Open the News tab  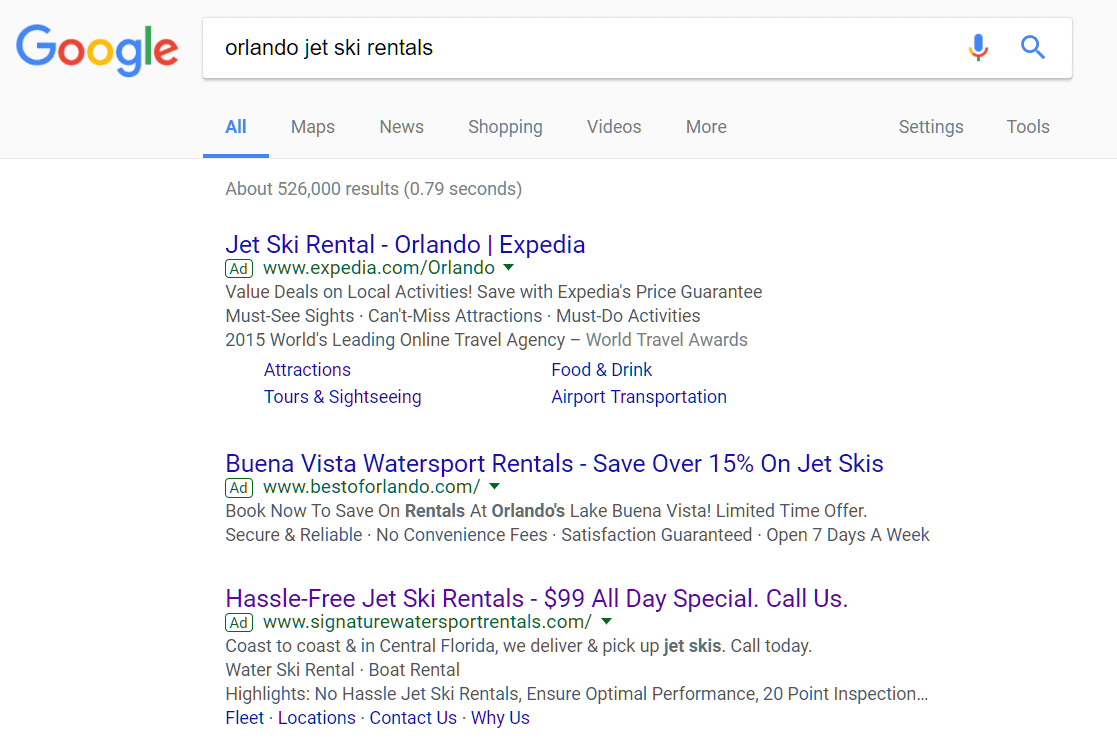point(401,127)
